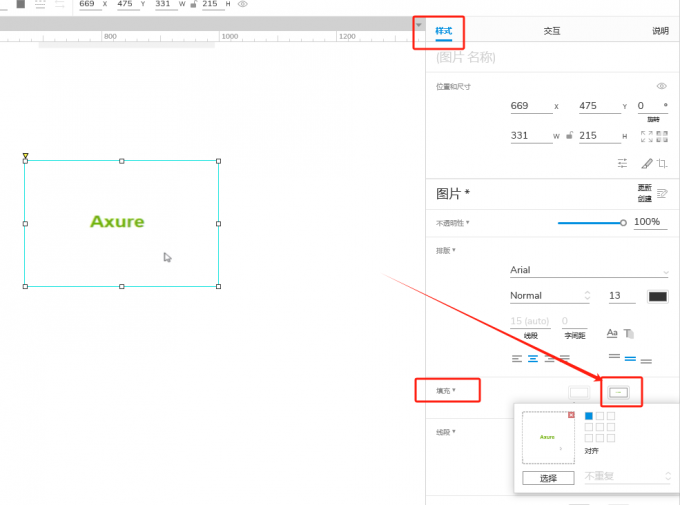The width and height of the screenshot is (680, 505).
Task: Select center alignment box
Action: (600, 427)
